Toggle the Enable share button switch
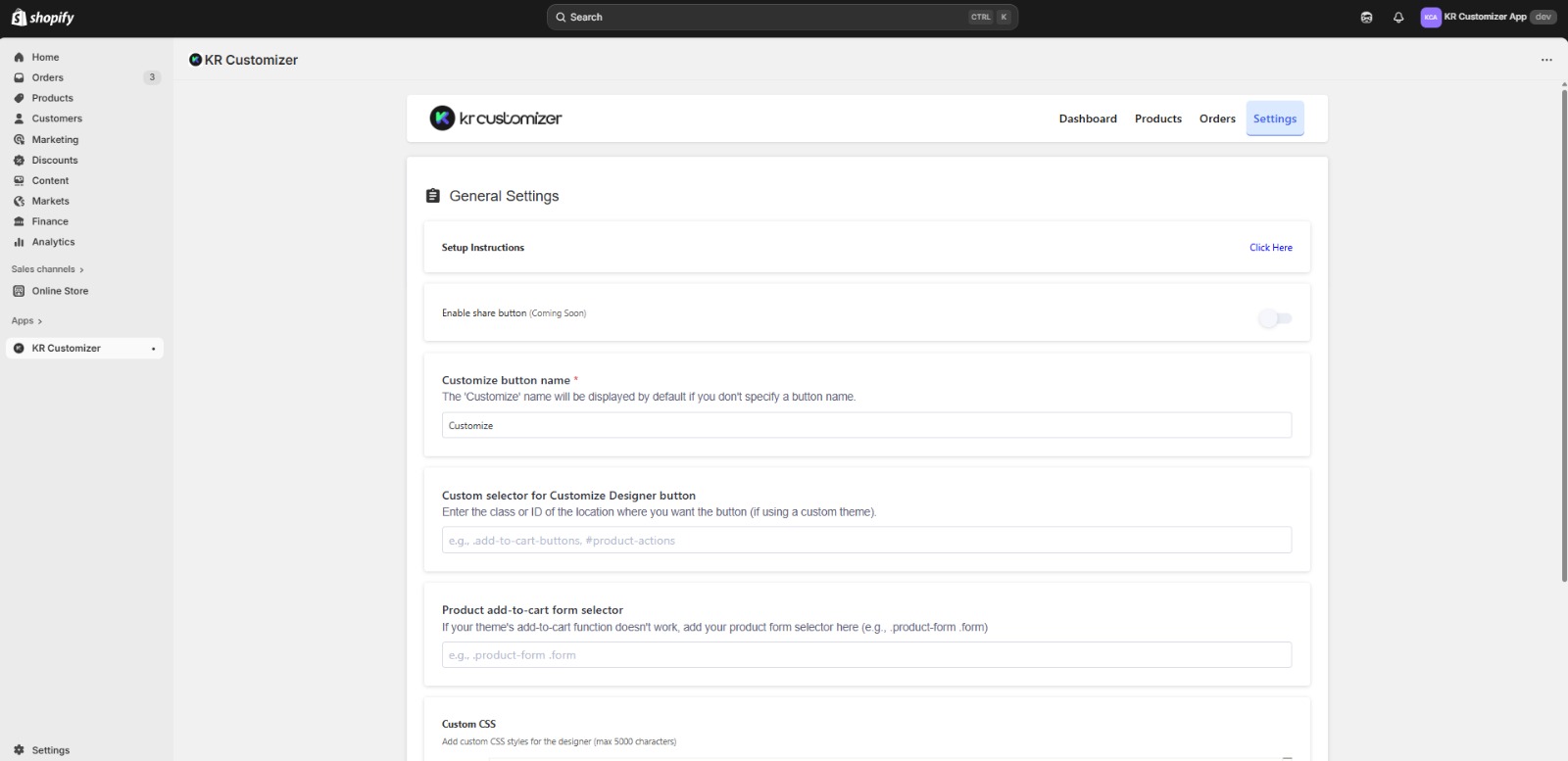Screen dimensions: 1568x761 pos(1275,318)
